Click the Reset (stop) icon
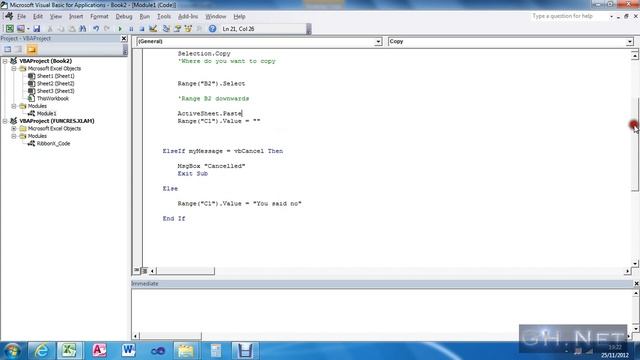640x360 pixels. click(x=142, y=29)
